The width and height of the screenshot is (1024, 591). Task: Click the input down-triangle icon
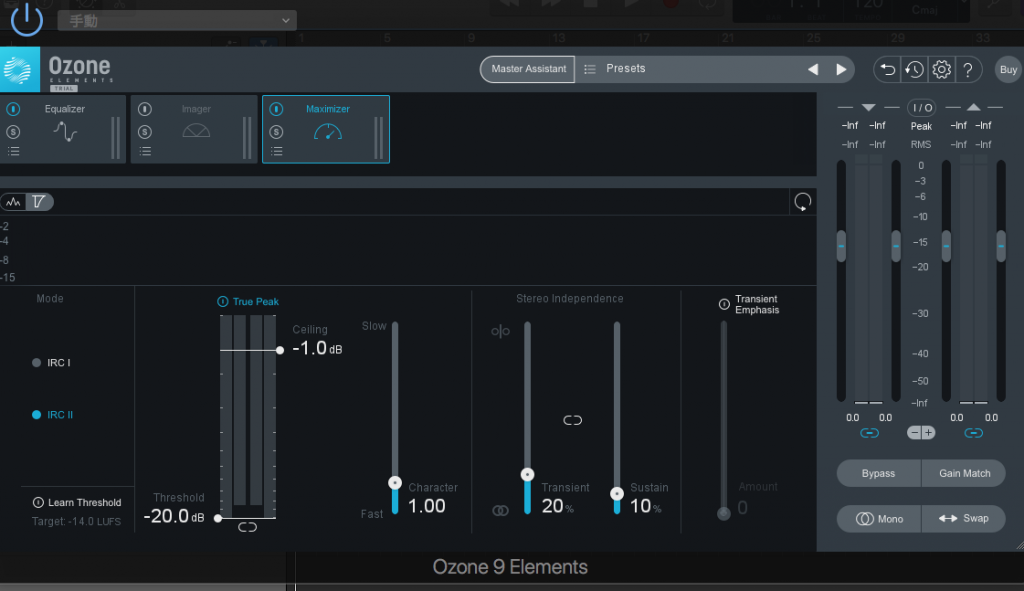click(x=869, y=107)
